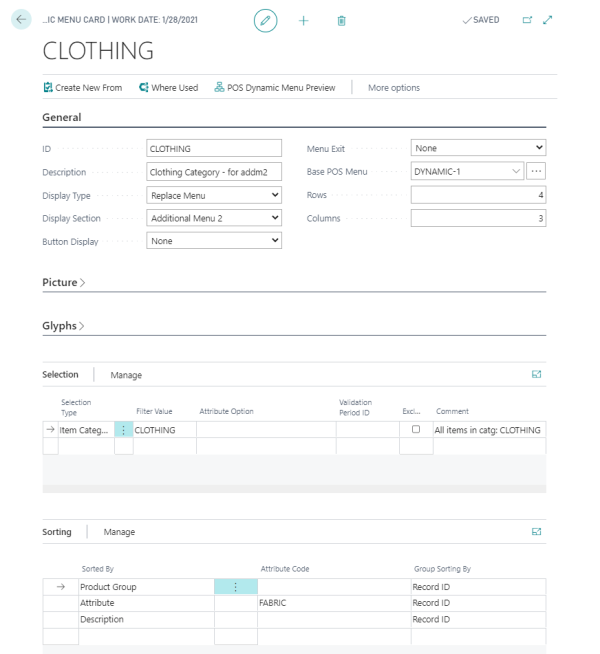Expand the Selection part icon

coord(537,375)
